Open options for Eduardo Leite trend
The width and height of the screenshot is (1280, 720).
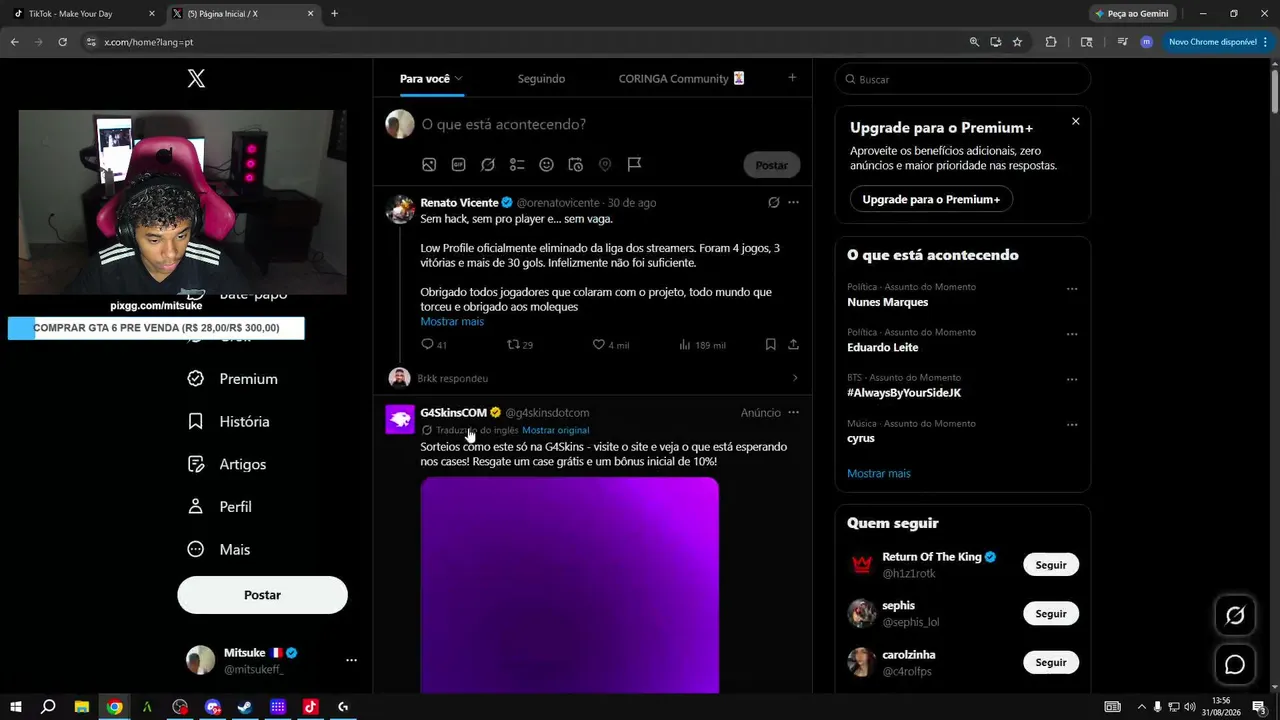tap(1072, 334)
